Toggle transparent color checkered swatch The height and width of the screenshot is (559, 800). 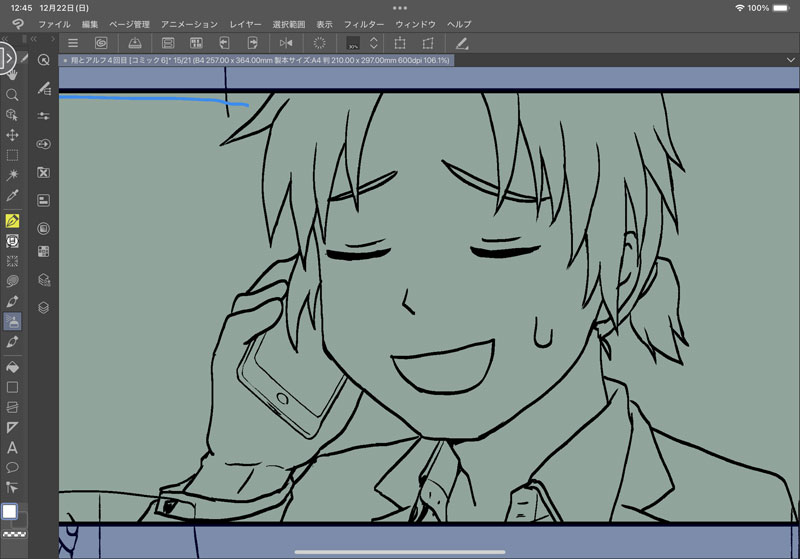13,536
